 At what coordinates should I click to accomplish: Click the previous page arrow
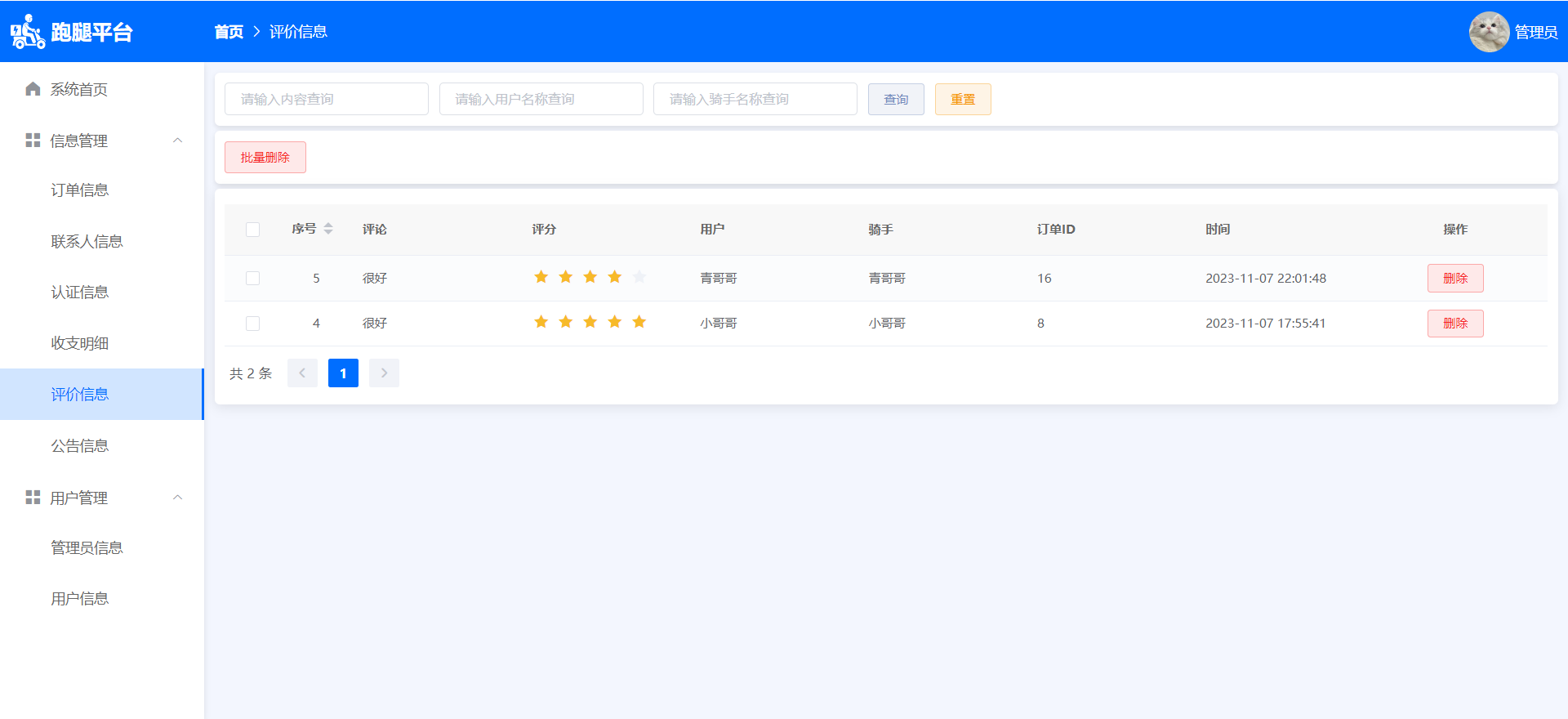[302, 373]
